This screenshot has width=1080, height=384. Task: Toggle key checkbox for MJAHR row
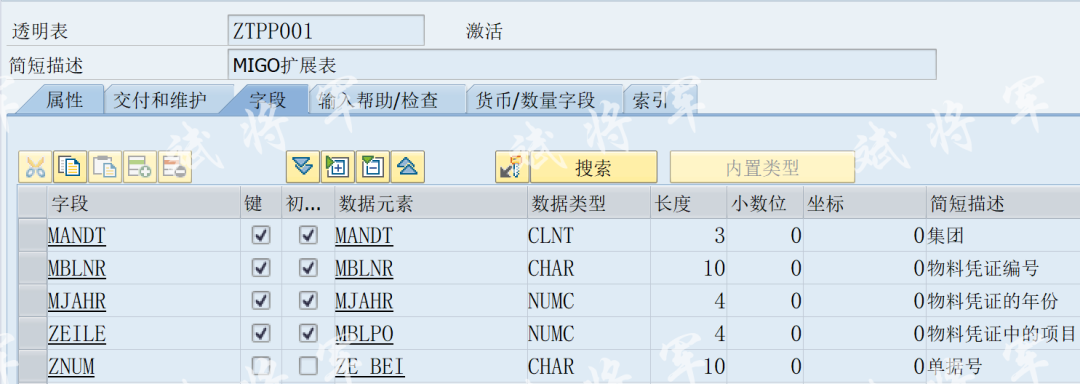point(261,301)
